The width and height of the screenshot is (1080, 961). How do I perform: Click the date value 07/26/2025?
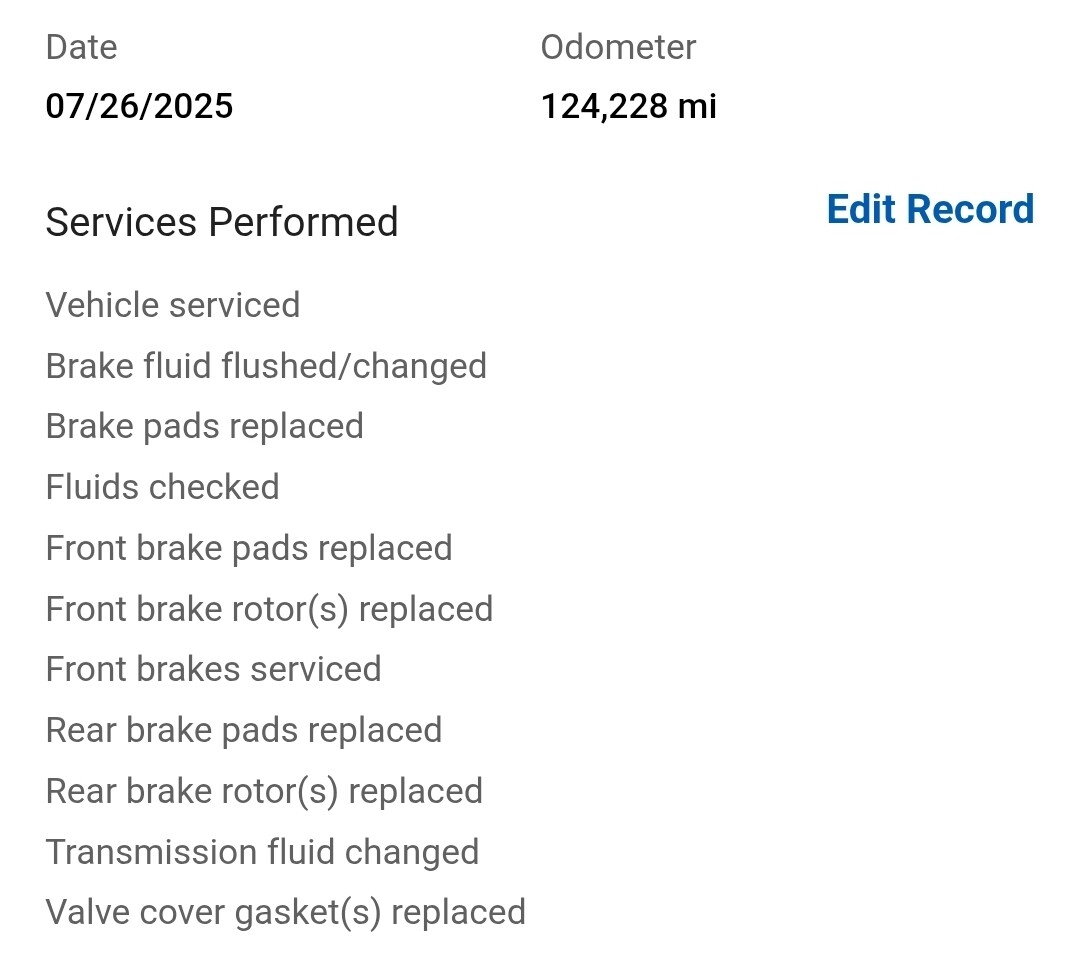139,106
